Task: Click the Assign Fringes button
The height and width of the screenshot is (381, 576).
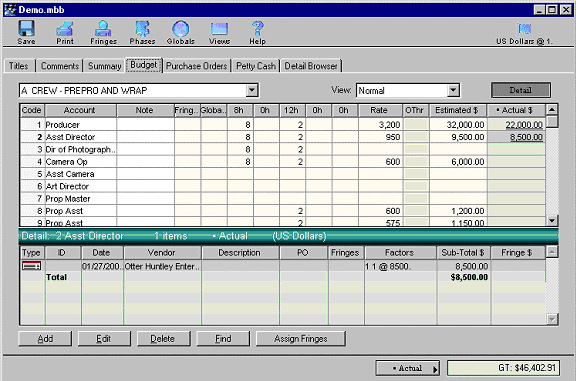Action: pyautogui.click(x=300, y=338)
